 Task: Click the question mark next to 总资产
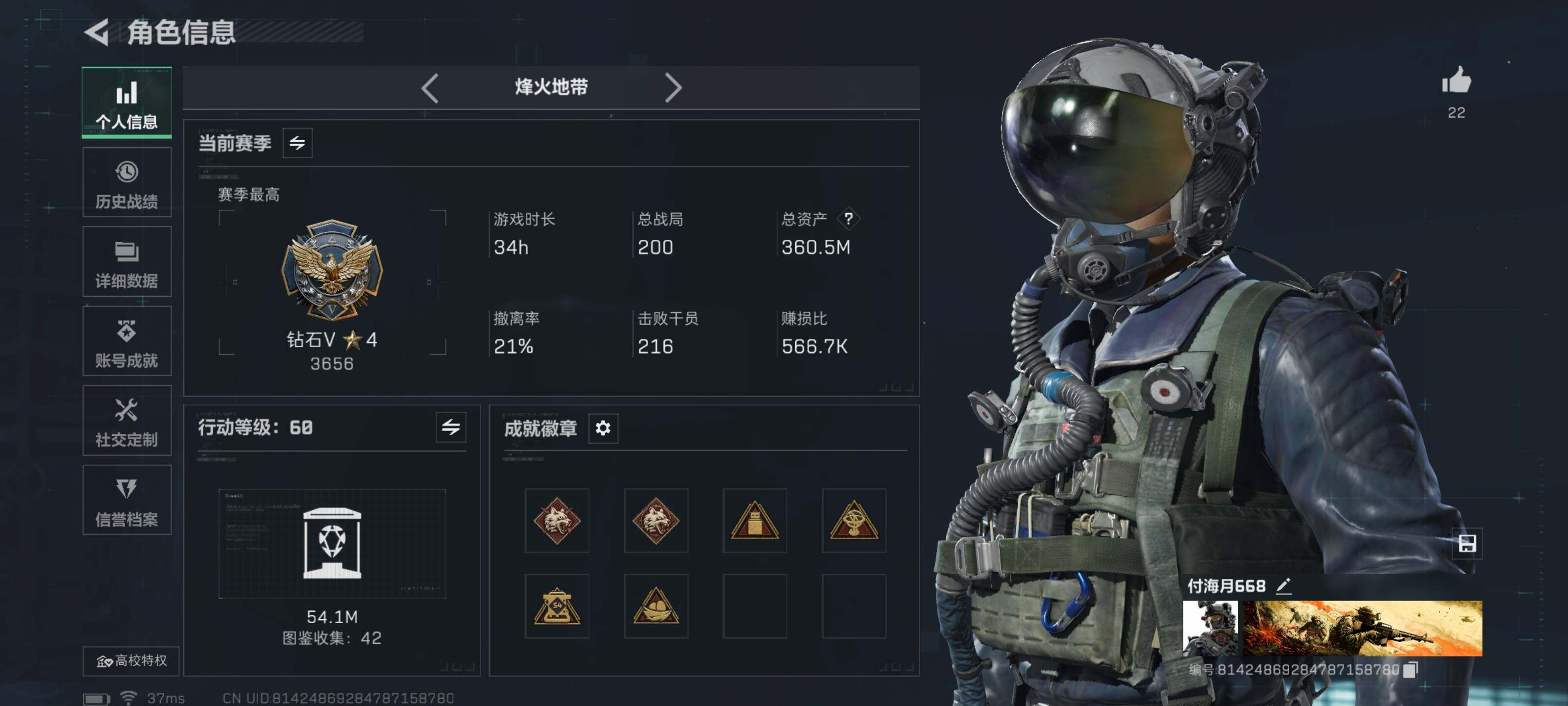click(x=848, y=219)
